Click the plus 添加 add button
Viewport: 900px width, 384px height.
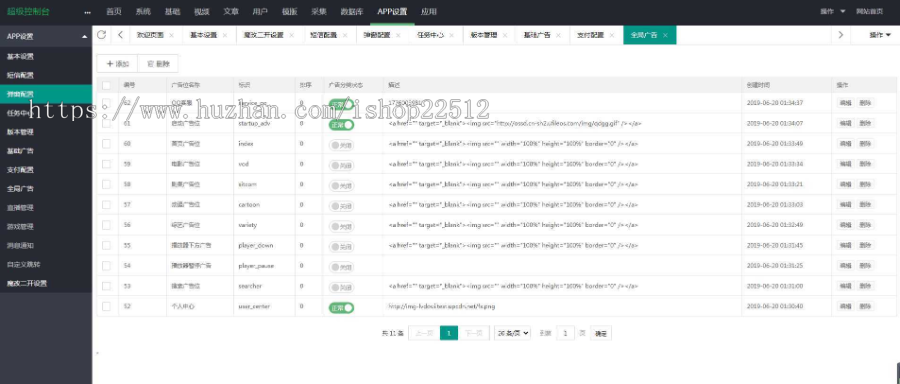[x=118, y=64]
